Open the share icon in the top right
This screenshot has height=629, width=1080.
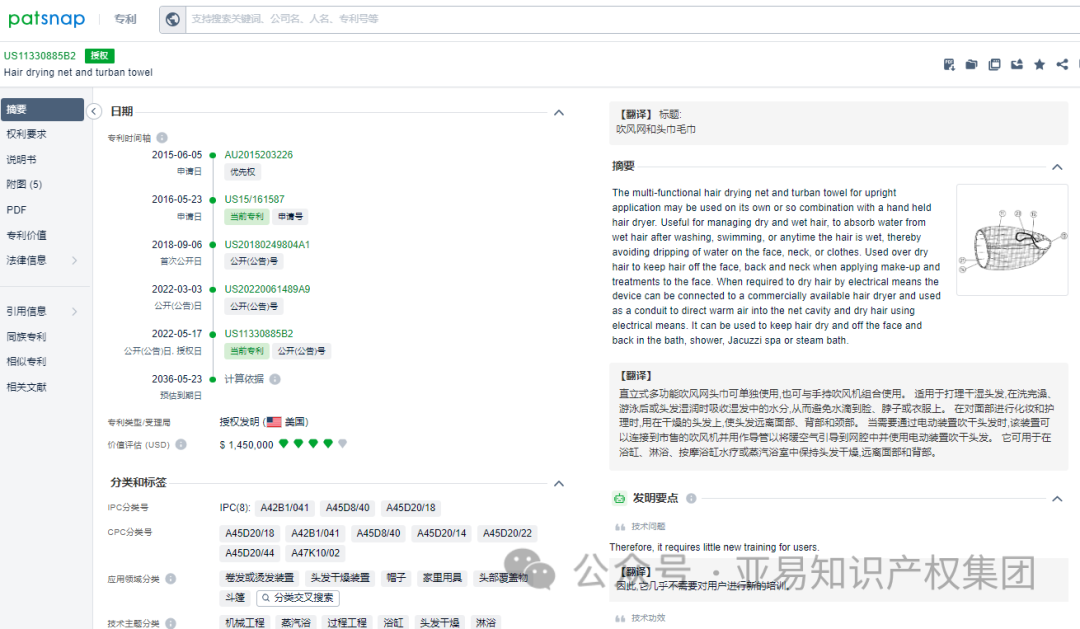1062,64
